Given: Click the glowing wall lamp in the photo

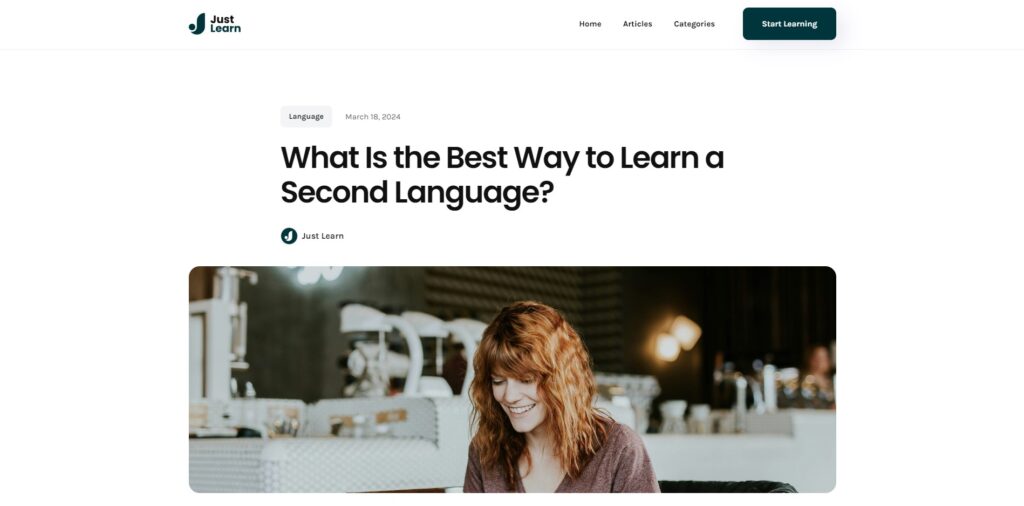Looking at the screenshot, I should coord(677,338).
